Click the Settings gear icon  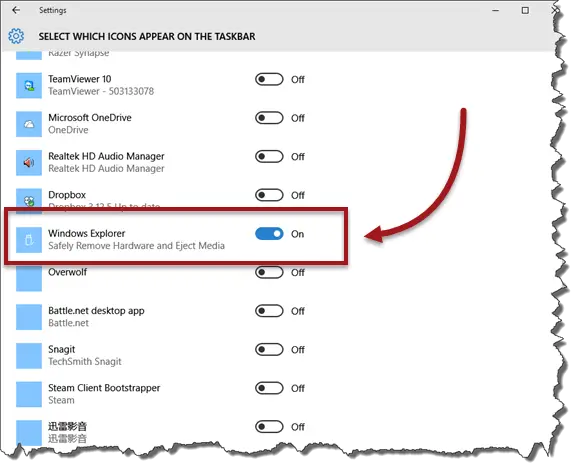tap(16, 36)
